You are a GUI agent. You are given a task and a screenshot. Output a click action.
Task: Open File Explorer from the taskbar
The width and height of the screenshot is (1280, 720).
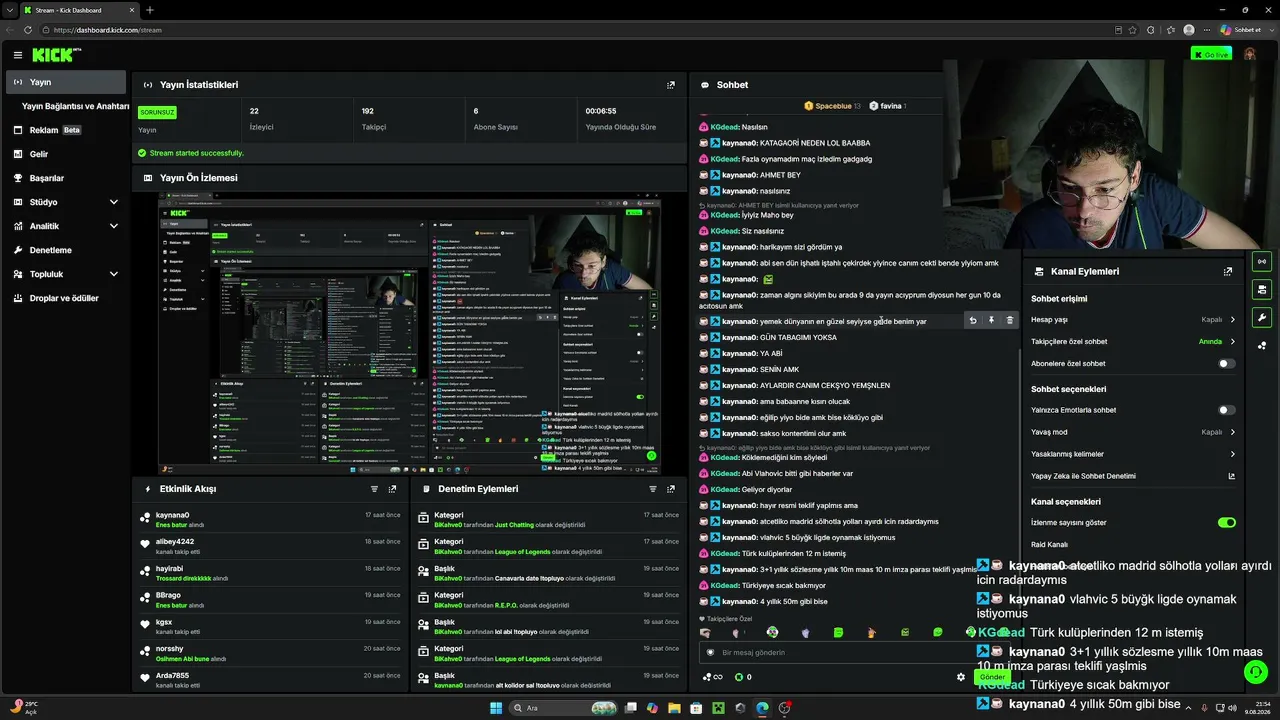674,708
